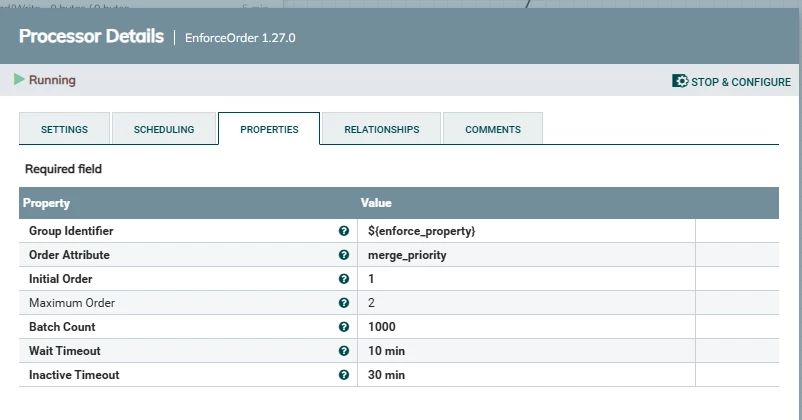Click the Initial Order value 1

(371, 279)
